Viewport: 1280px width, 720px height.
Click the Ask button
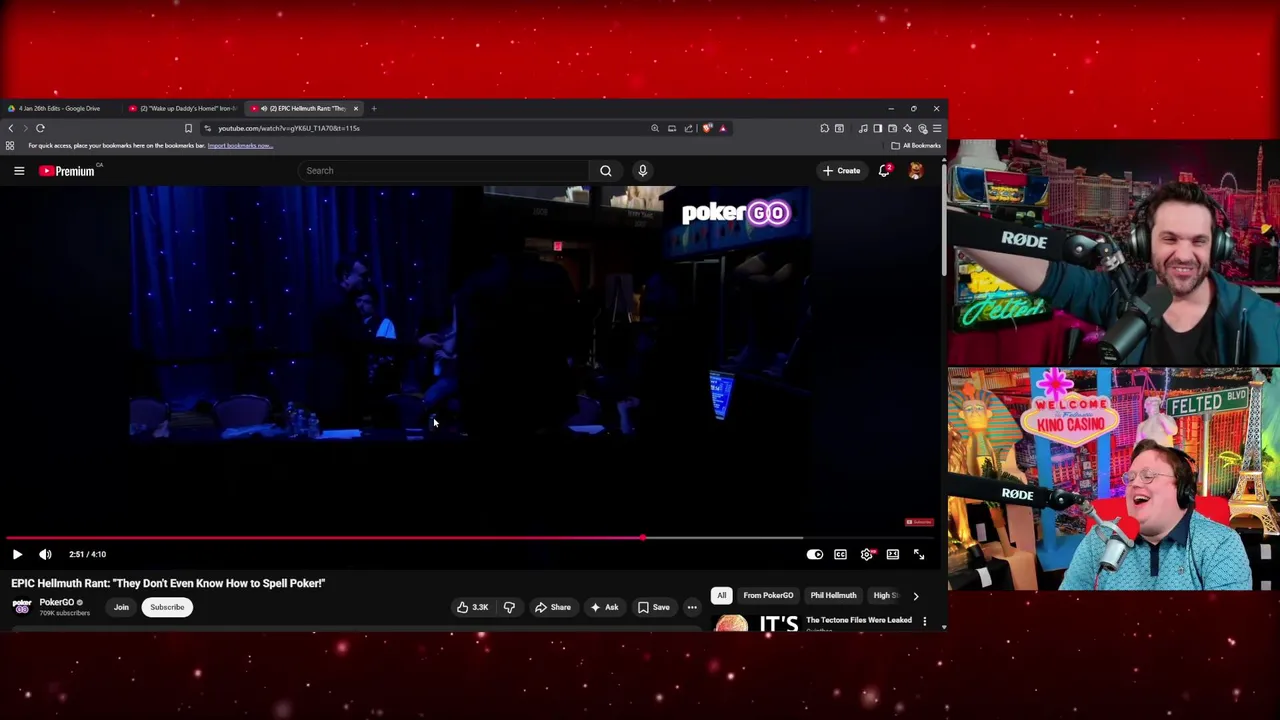tap(604, 607)
